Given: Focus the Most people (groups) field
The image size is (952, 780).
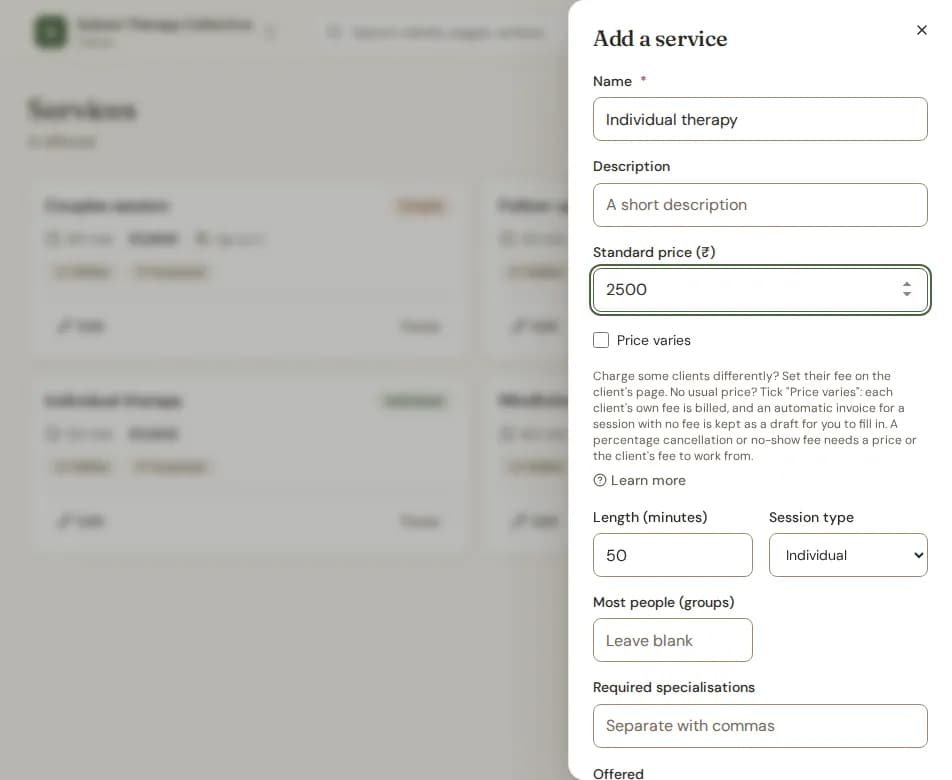Looking at the screenshot, I should [x=673, y=640].
